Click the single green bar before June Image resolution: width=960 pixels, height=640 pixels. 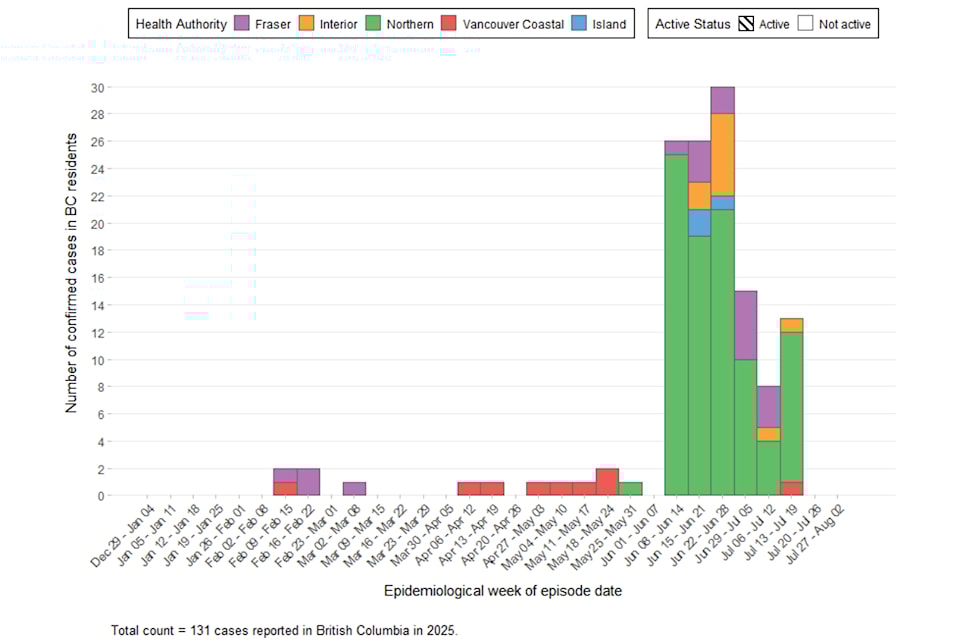click(x=630, y=488)
